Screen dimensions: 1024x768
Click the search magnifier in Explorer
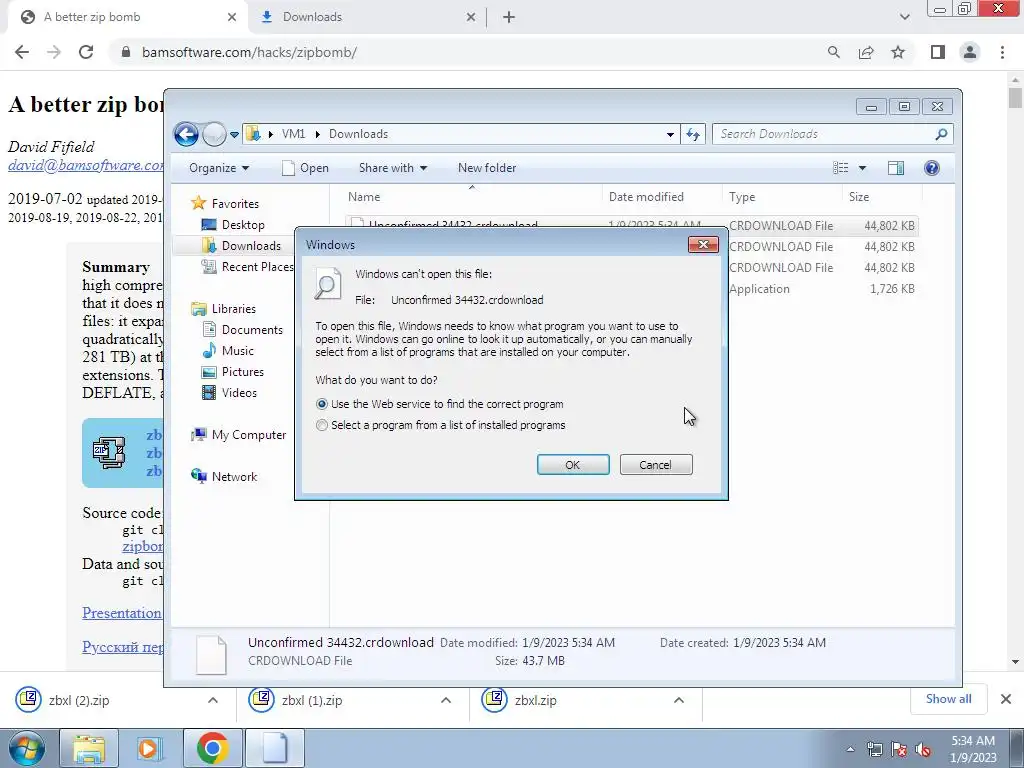pyautogui.click(x=941, y=134)
